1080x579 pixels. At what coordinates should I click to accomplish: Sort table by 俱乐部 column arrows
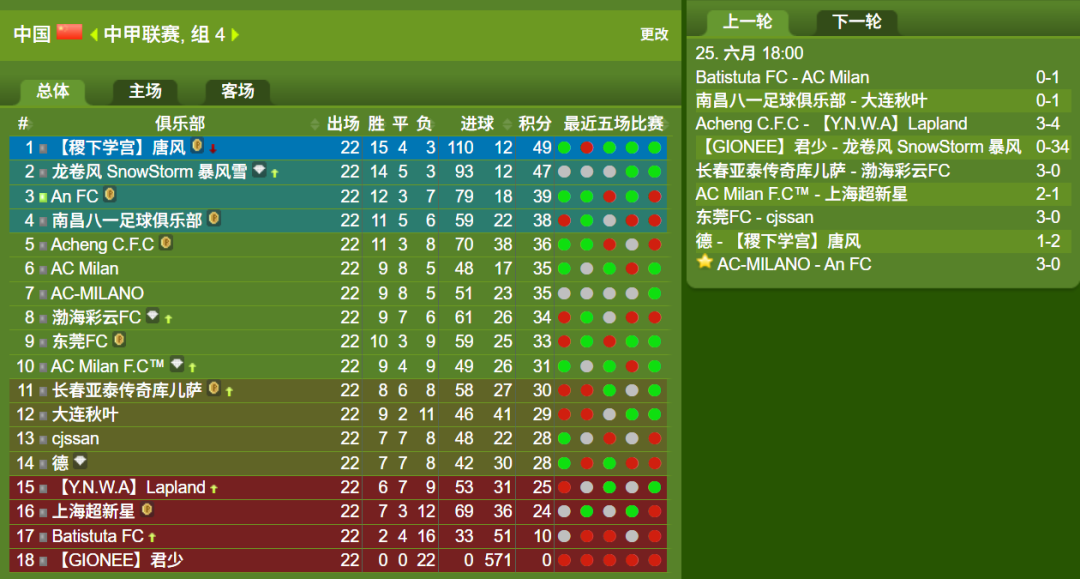tap(315, 124)
